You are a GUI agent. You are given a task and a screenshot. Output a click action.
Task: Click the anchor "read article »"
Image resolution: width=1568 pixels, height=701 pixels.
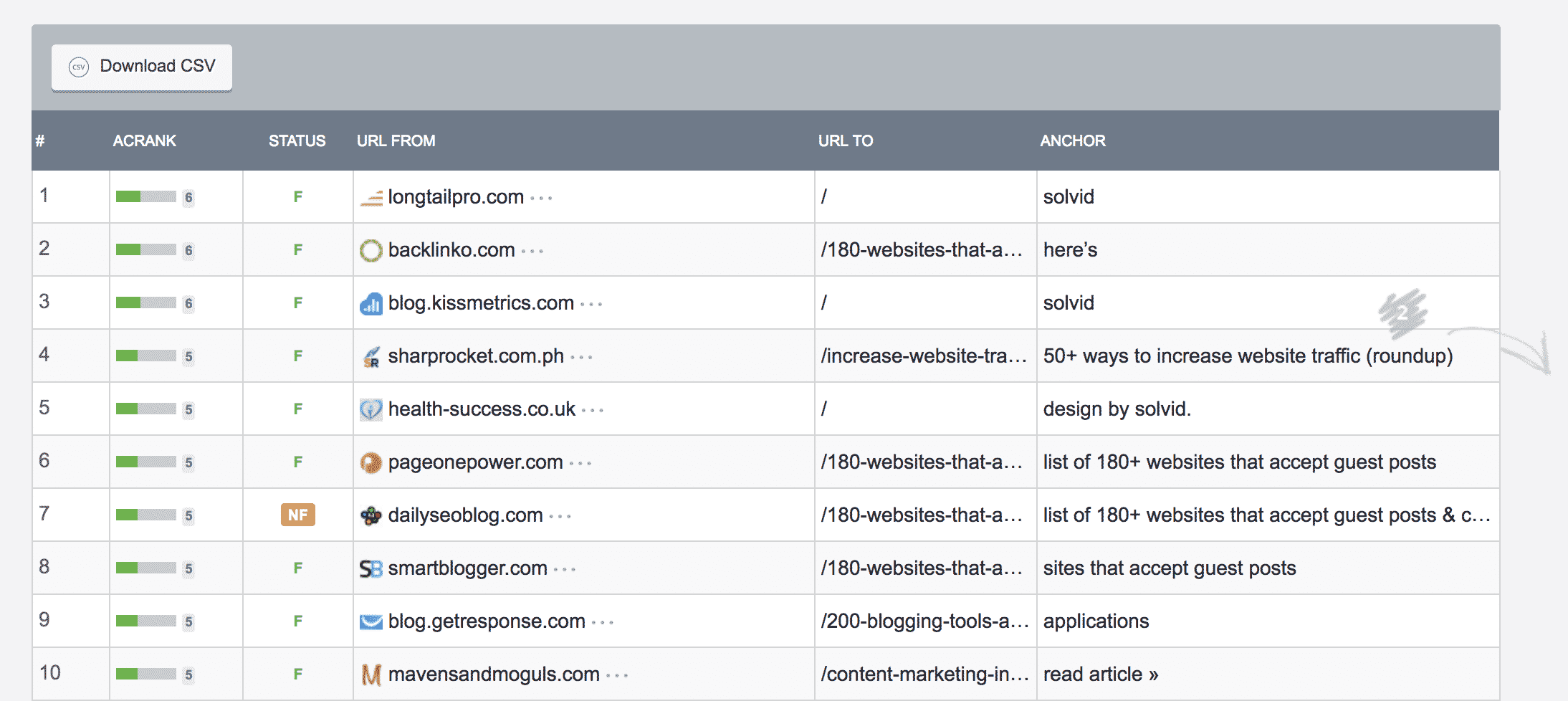1101,674
